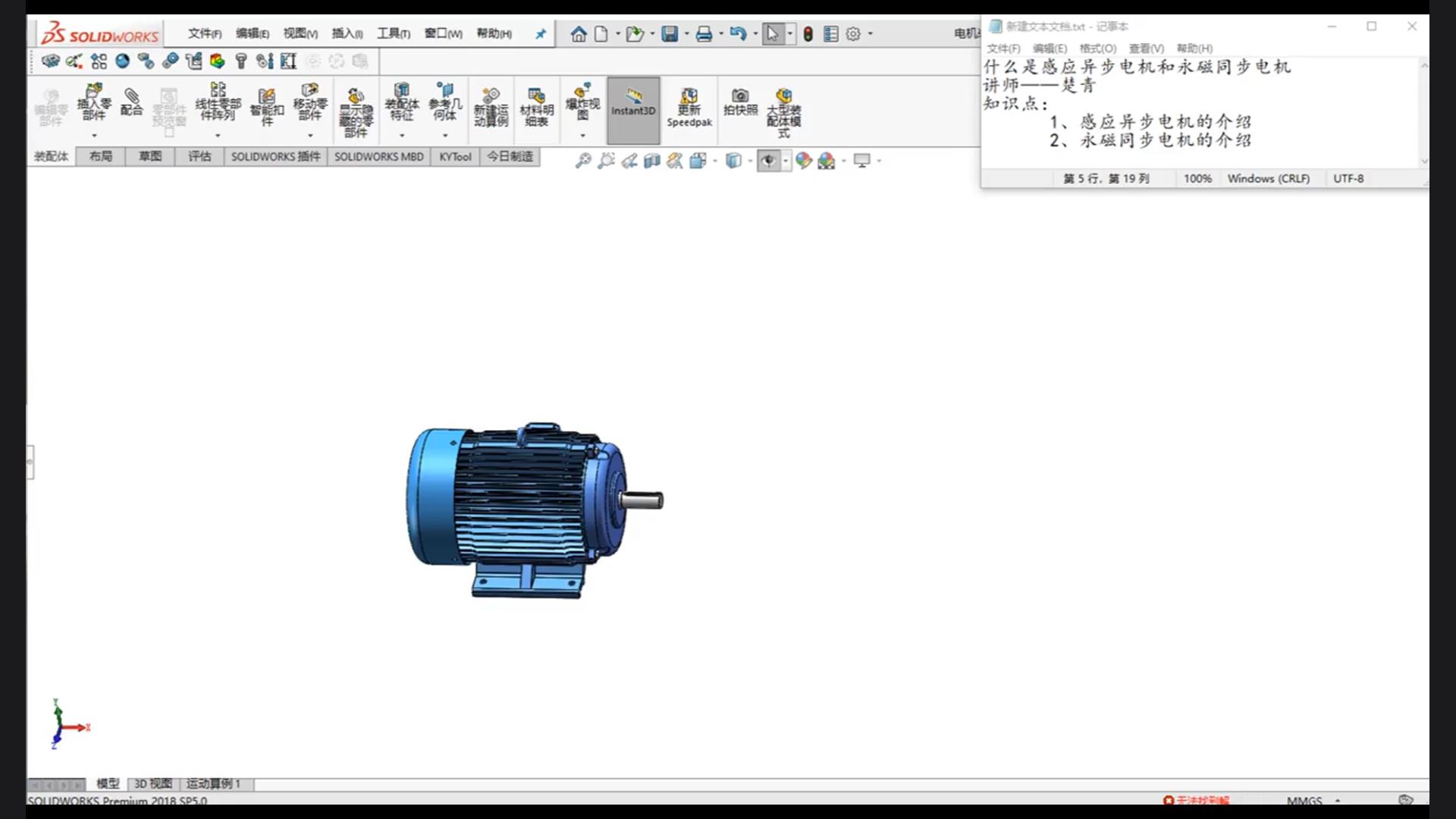The image size is (1456, 819).
Task: Click 爆炸视图 exploded view tool
Action: (582, 102)
